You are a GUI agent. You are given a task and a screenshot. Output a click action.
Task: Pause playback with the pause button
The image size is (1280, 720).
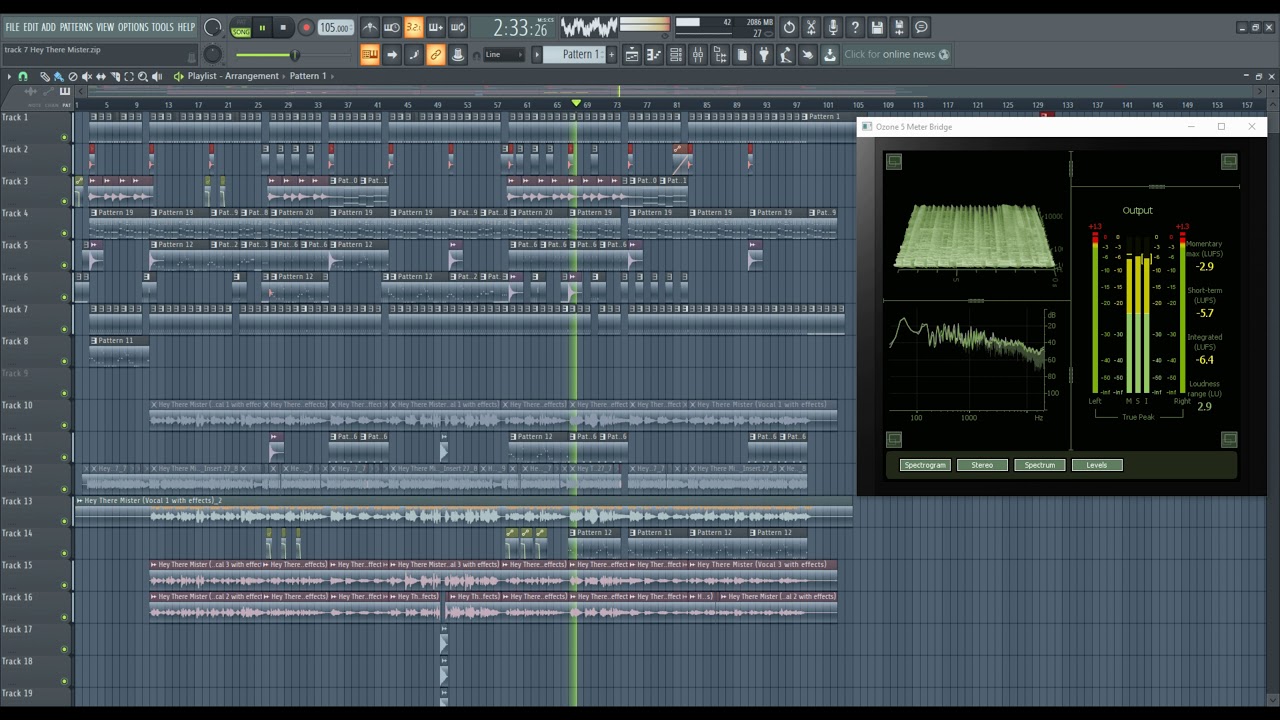(262, 28)
